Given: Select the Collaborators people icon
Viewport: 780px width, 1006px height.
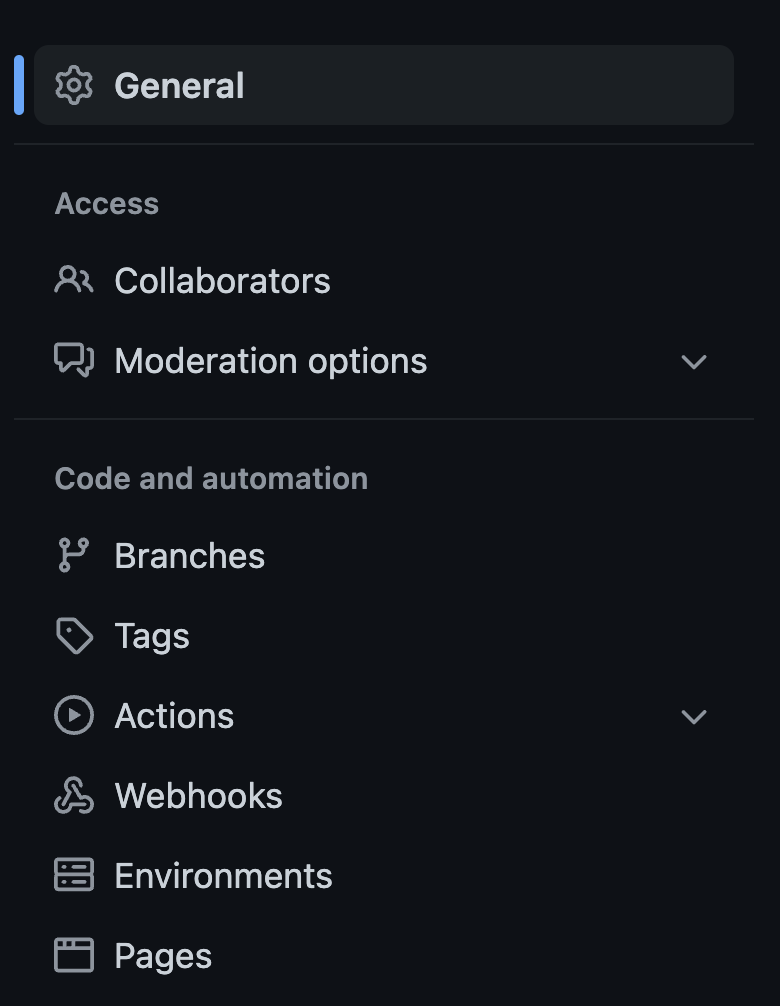Looking at the screenshot, I should pyautogui.click(x=72, y=281).
